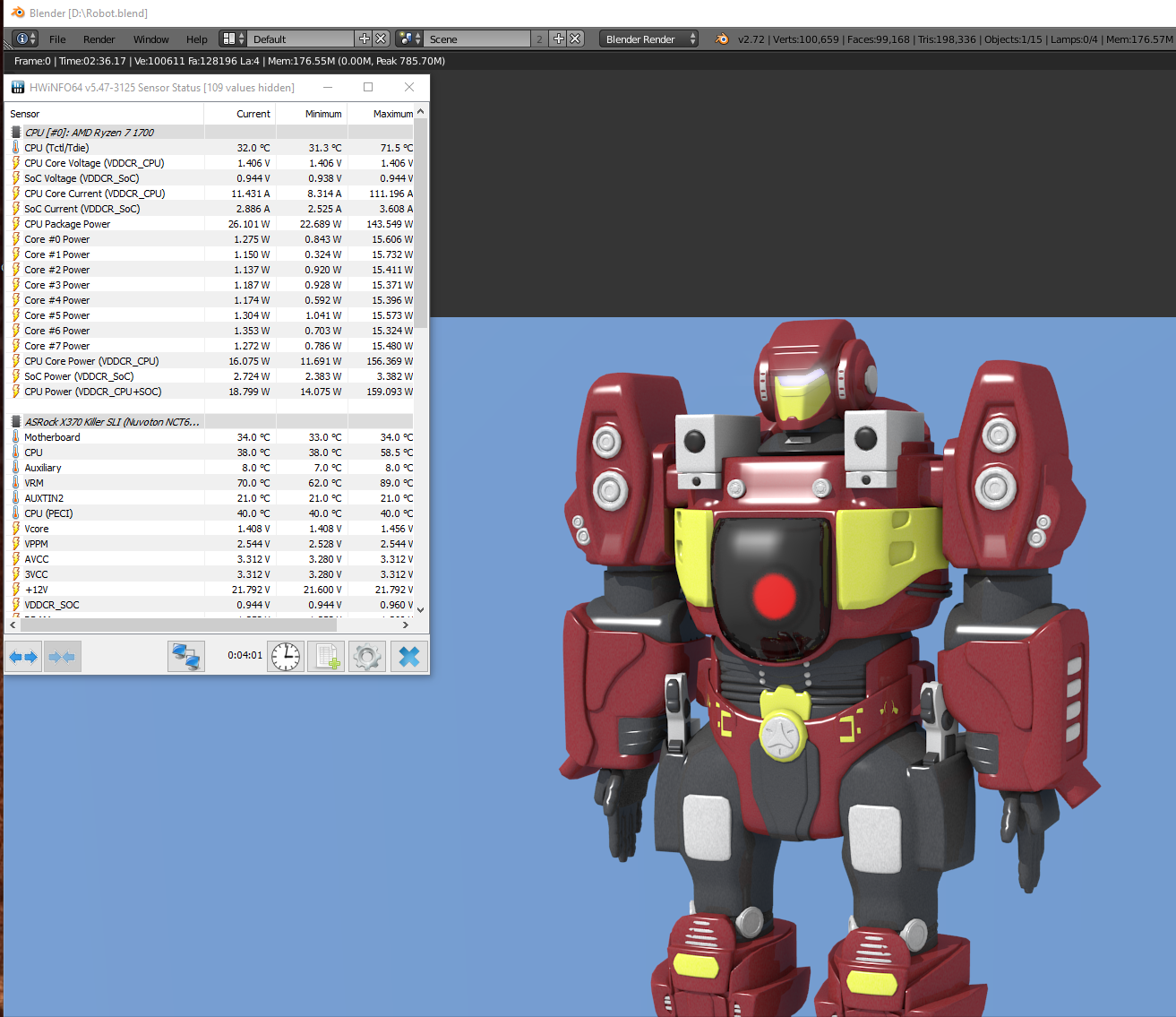Image resolution: width=1176 pixels, height=1017 pixels.
Task: Click the AMD Ryzen 7 1700 CPU chip icon
Action: (x=15, y=132)
